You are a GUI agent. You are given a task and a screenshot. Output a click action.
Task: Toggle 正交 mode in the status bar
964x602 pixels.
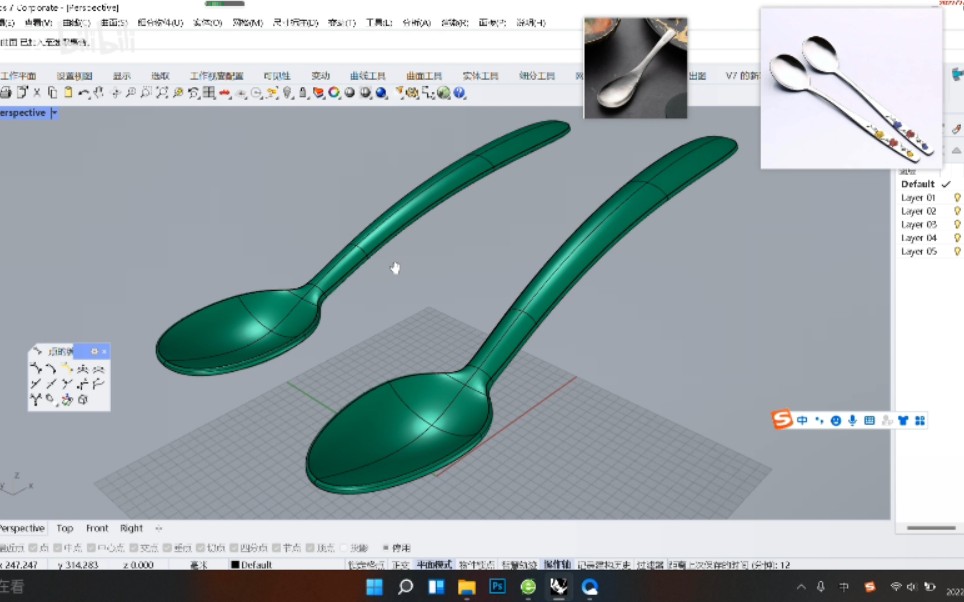pyautogui.click(x=403, y=565)
